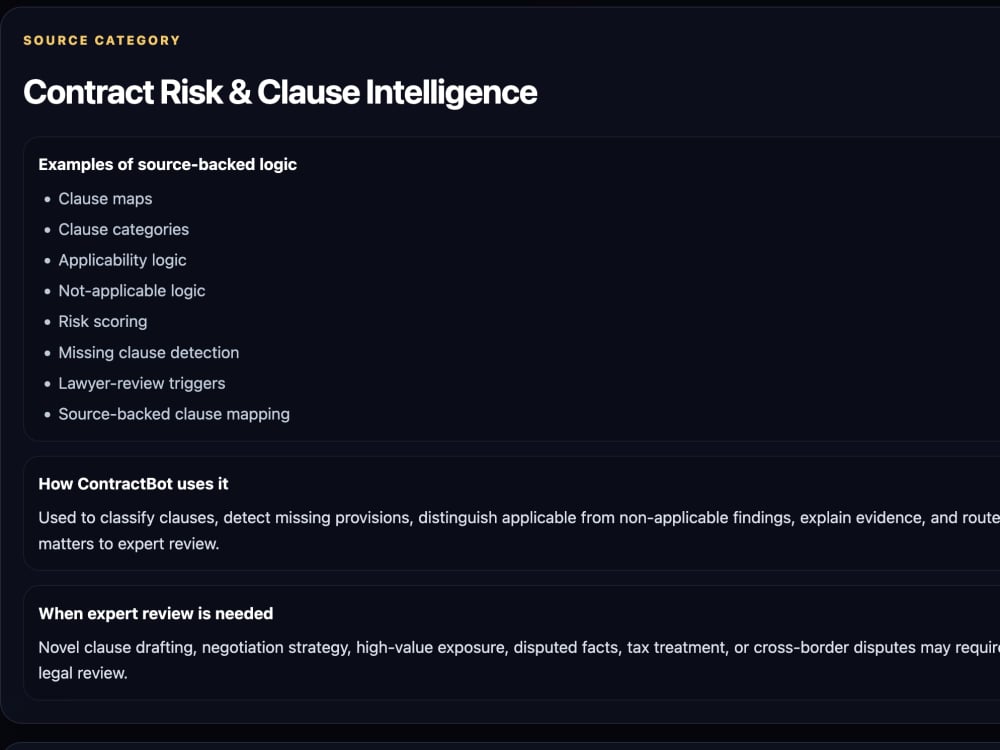Click the bullet marker beside Source-backed clause mapping
1000x750 pixels.
click(47, 415)
